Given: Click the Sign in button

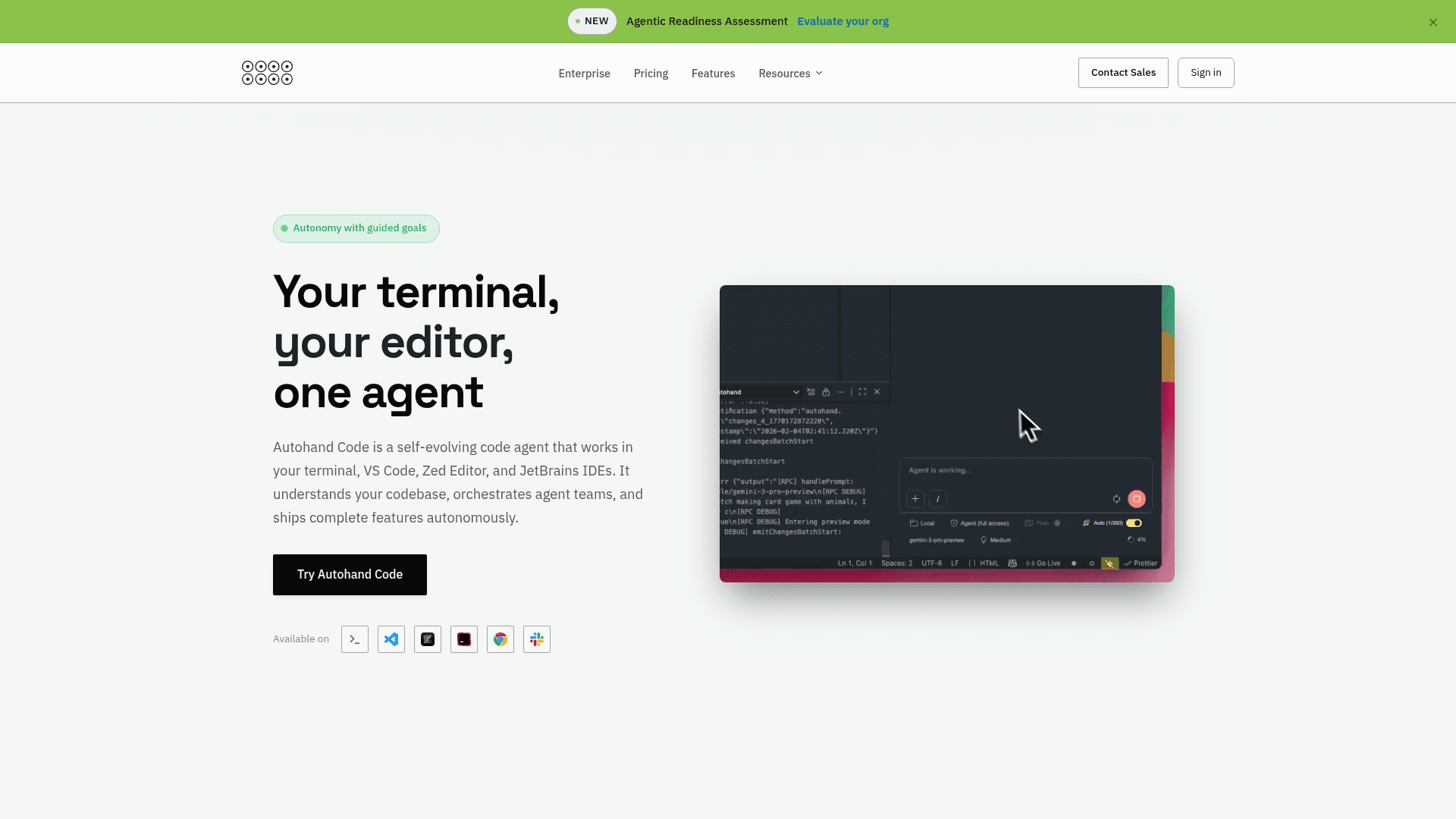Looking at the screenshot, I should [x=1206, y=73].
